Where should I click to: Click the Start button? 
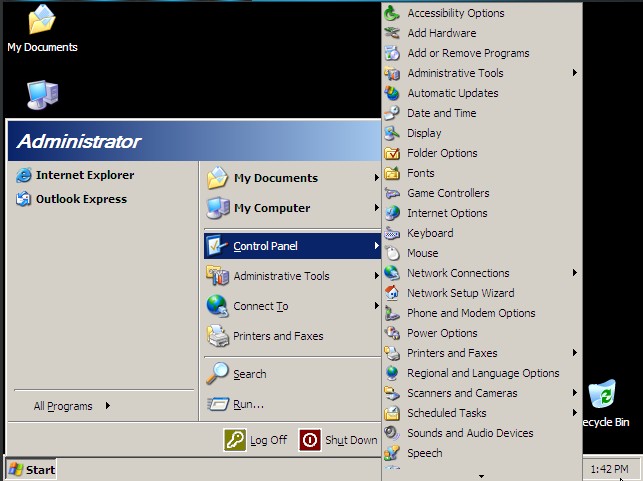tap(31, 470)
